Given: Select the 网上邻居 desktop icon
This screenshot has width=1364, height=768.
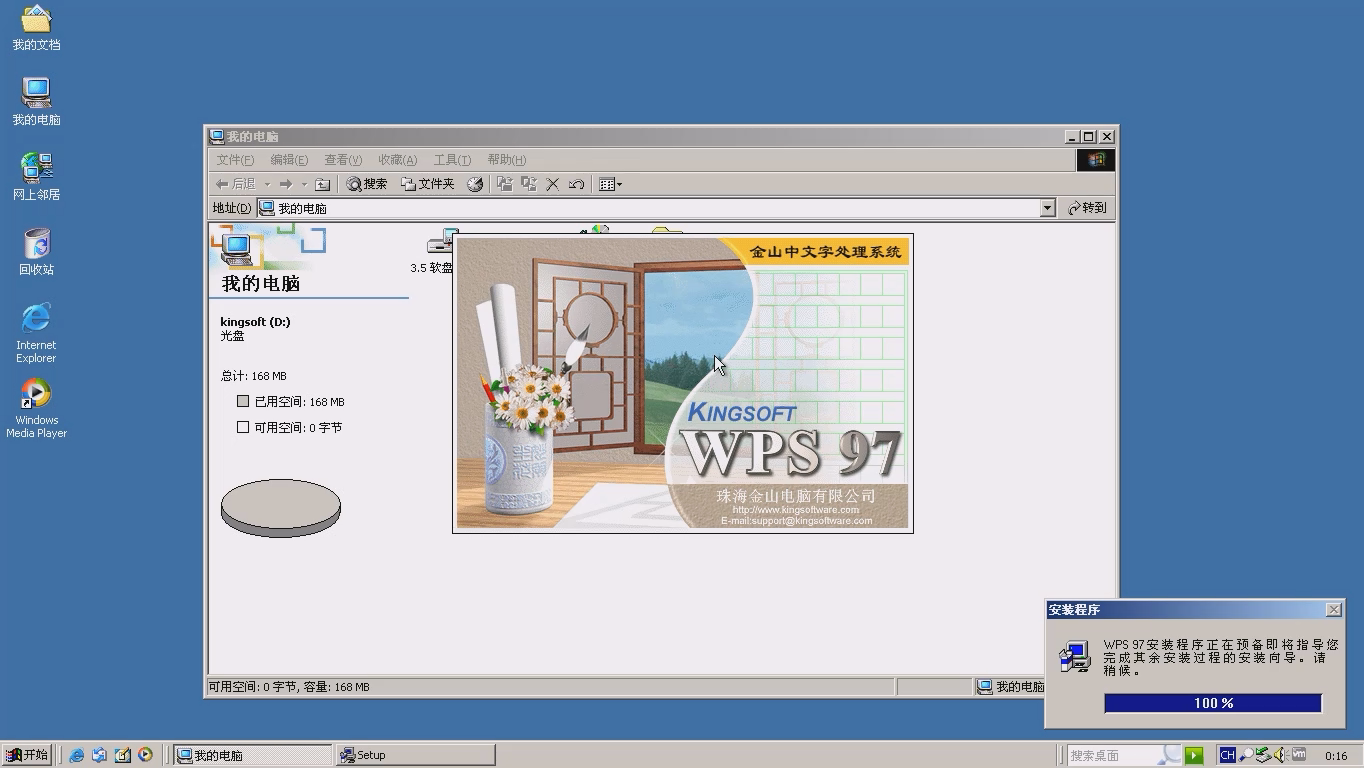Looking at the screenshot, I should tap(36, 177).
